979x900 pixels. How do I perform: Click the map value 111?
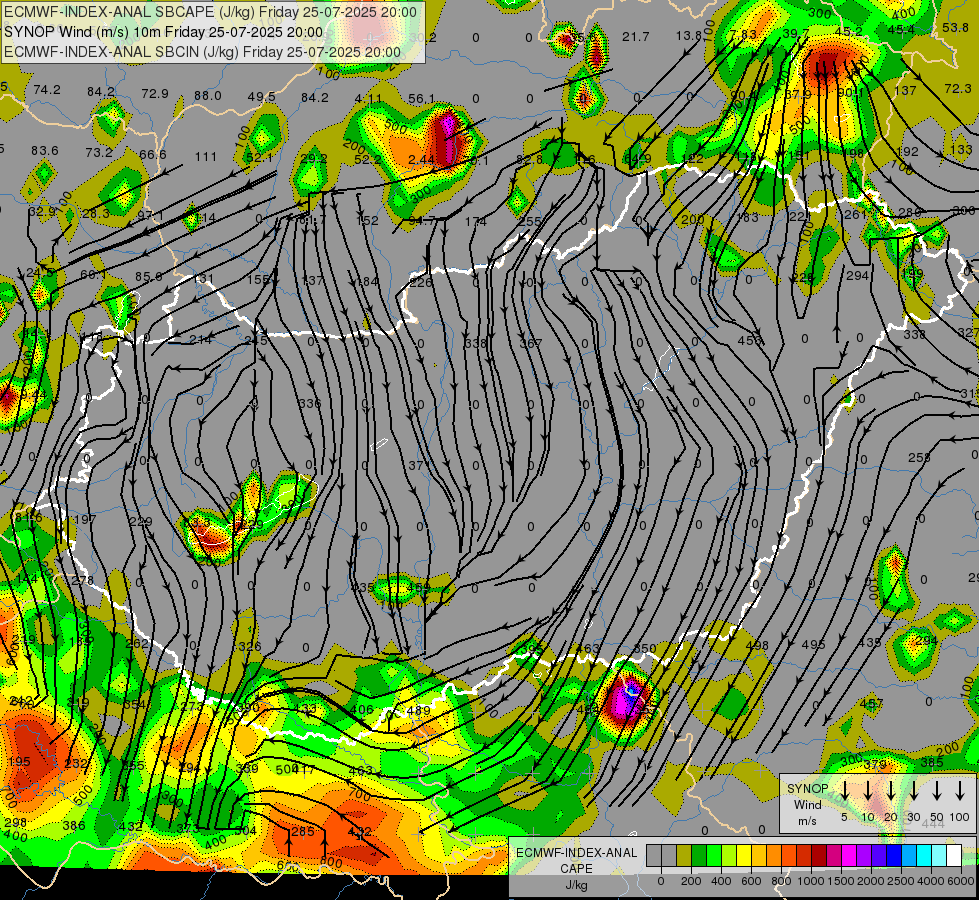(205, 157)
